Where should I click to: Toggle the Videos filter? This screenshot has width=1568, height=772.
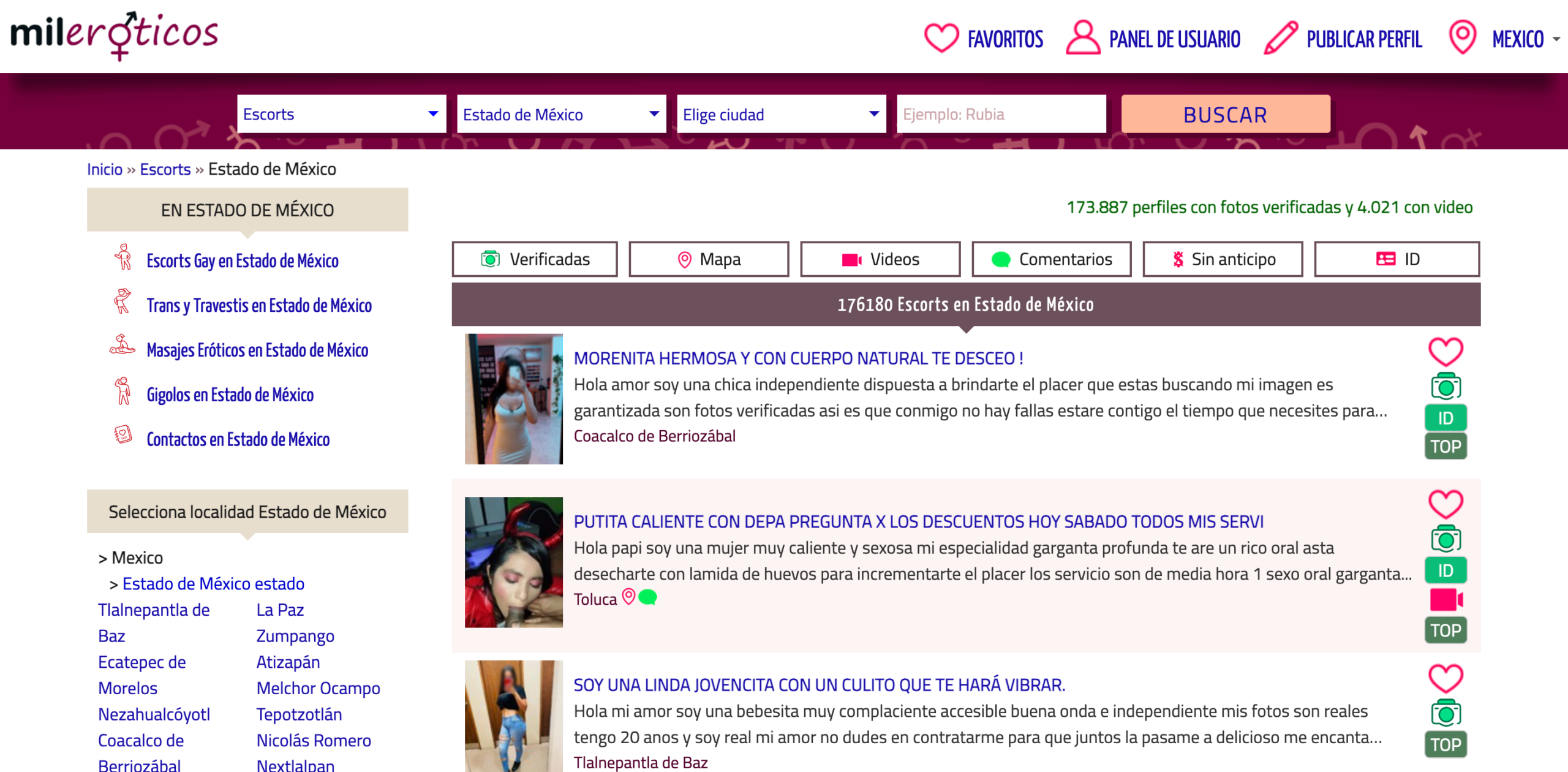click(x=880, y=259)
